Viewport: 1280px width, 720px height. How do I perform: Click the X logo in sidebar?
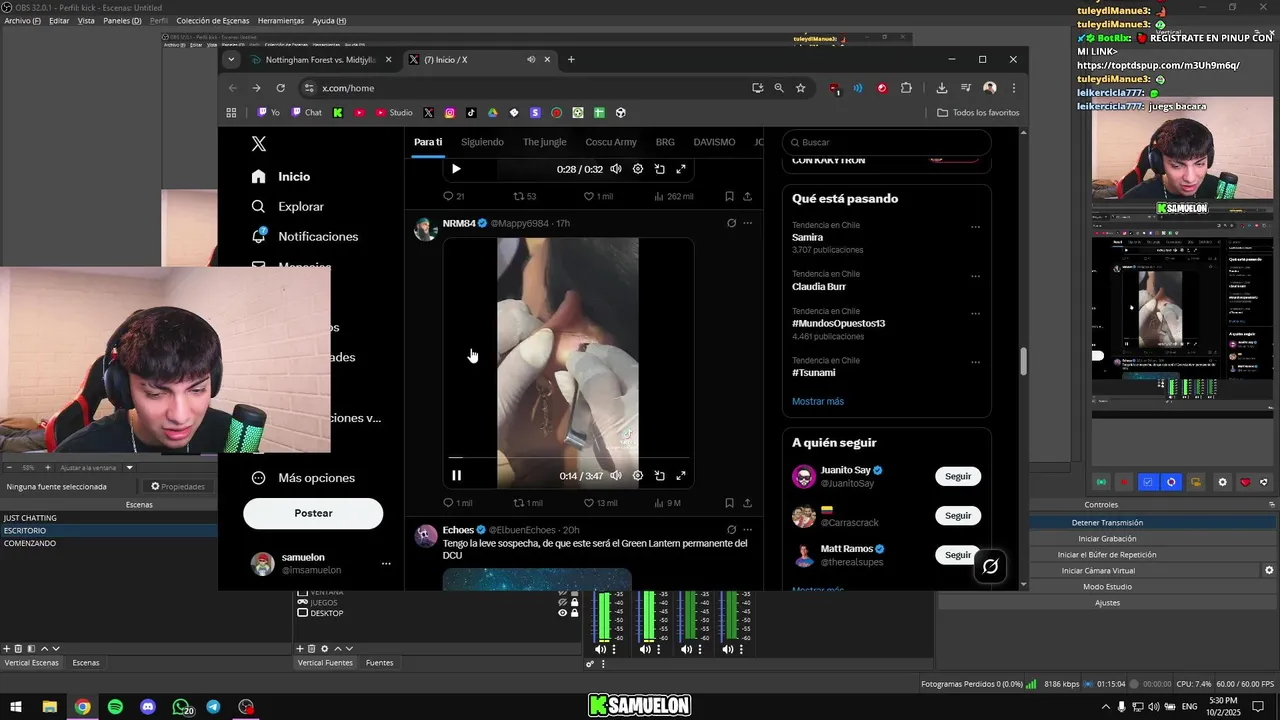tap(259, 144)
